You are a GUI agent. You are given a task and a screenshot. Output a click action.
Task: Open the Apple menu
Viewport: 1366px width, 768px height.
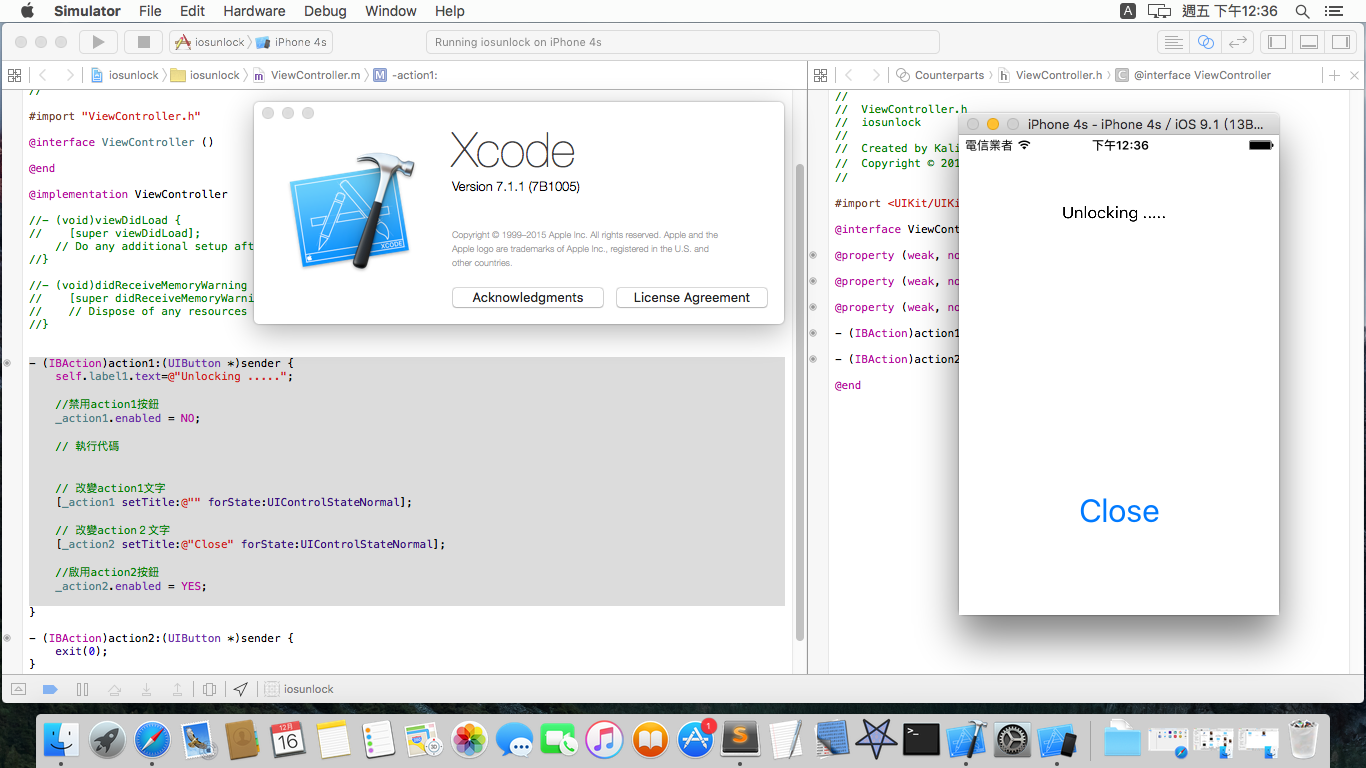coord(26,11)
